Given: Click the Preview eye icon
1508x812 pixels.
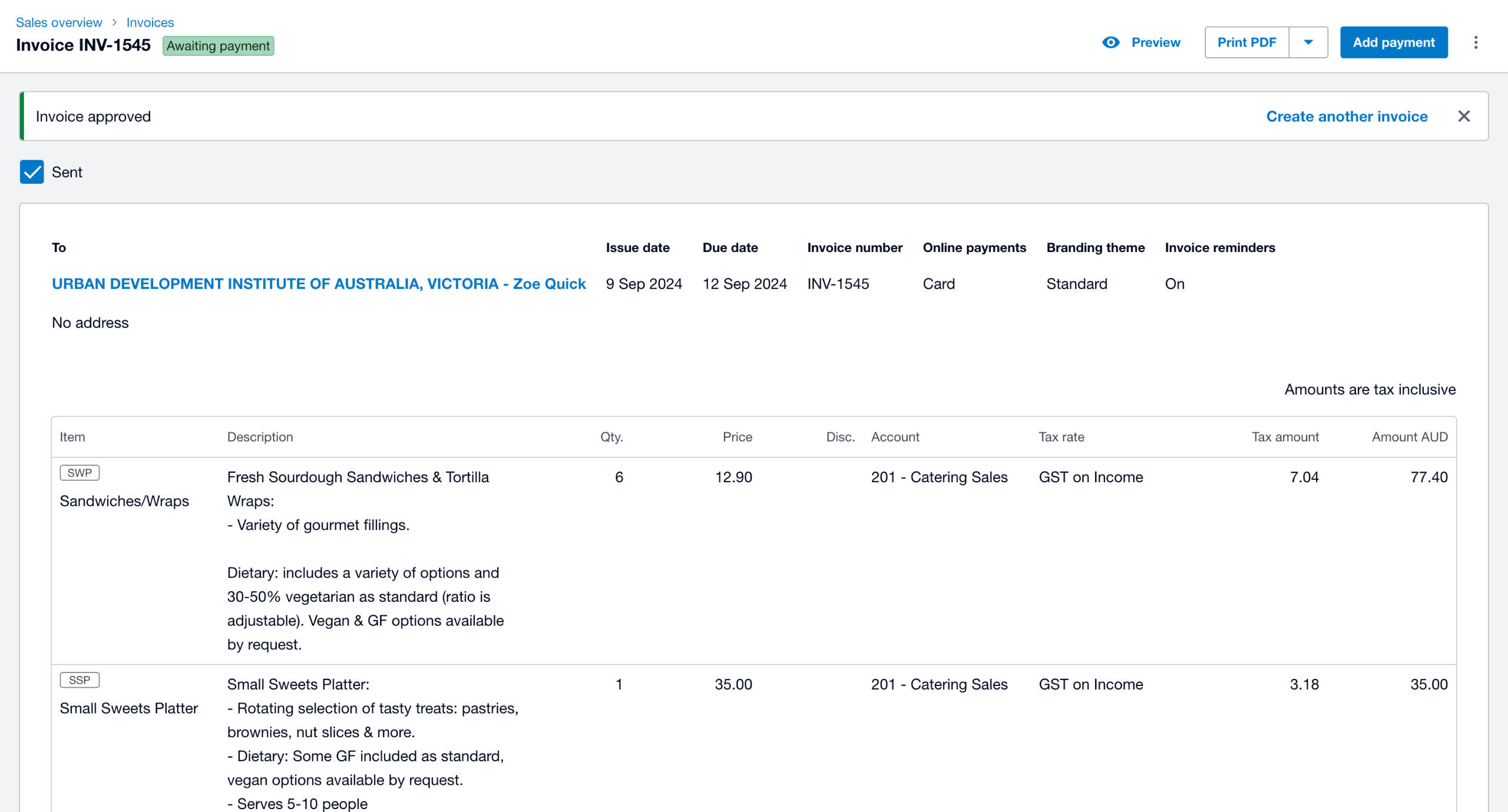Looking at the screenshot, I should pyautogui.click(x=1110, y=42).
